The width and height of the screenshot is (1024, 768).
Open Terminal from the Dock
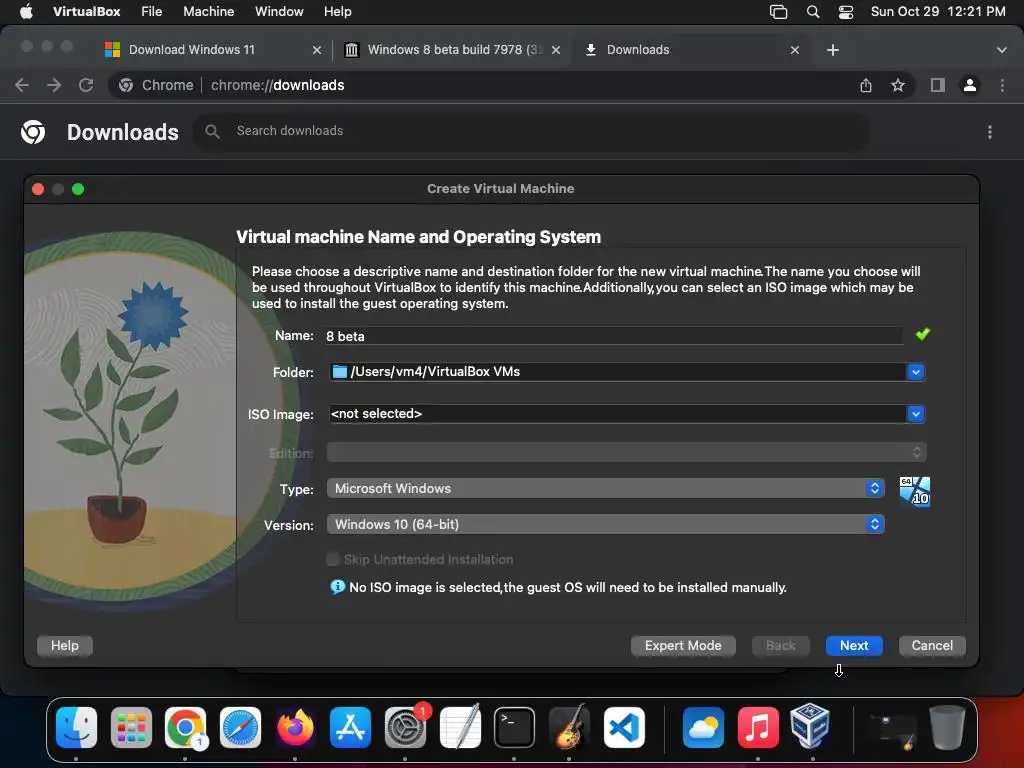coord(514,727)
